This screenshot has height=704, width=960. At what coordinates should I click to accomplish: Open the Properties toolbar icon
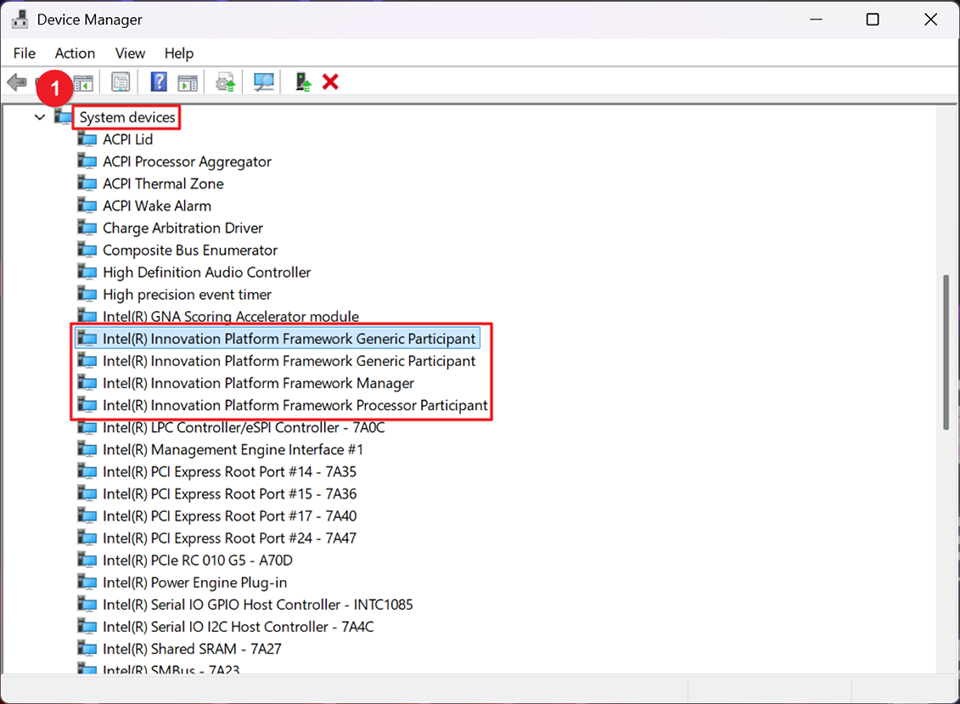coord(121,81)
